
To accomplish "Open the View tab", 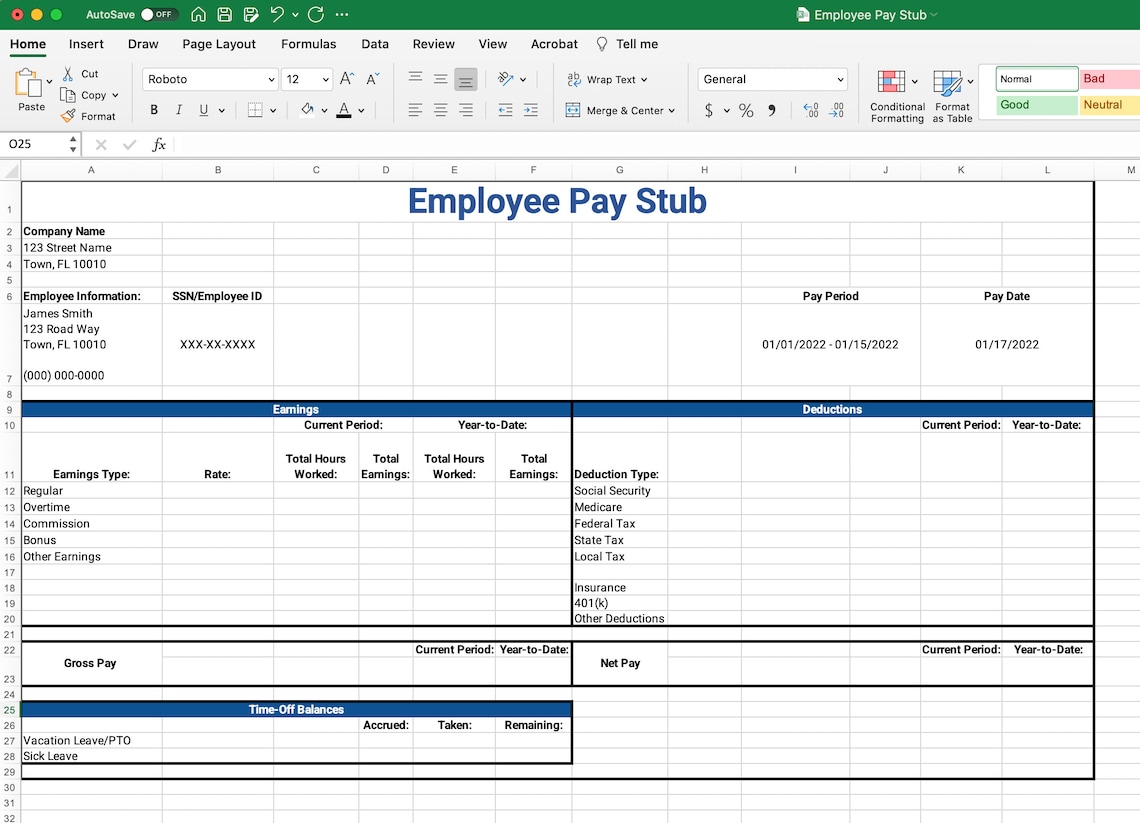I will pyautogui.click(x=492, y=44).
